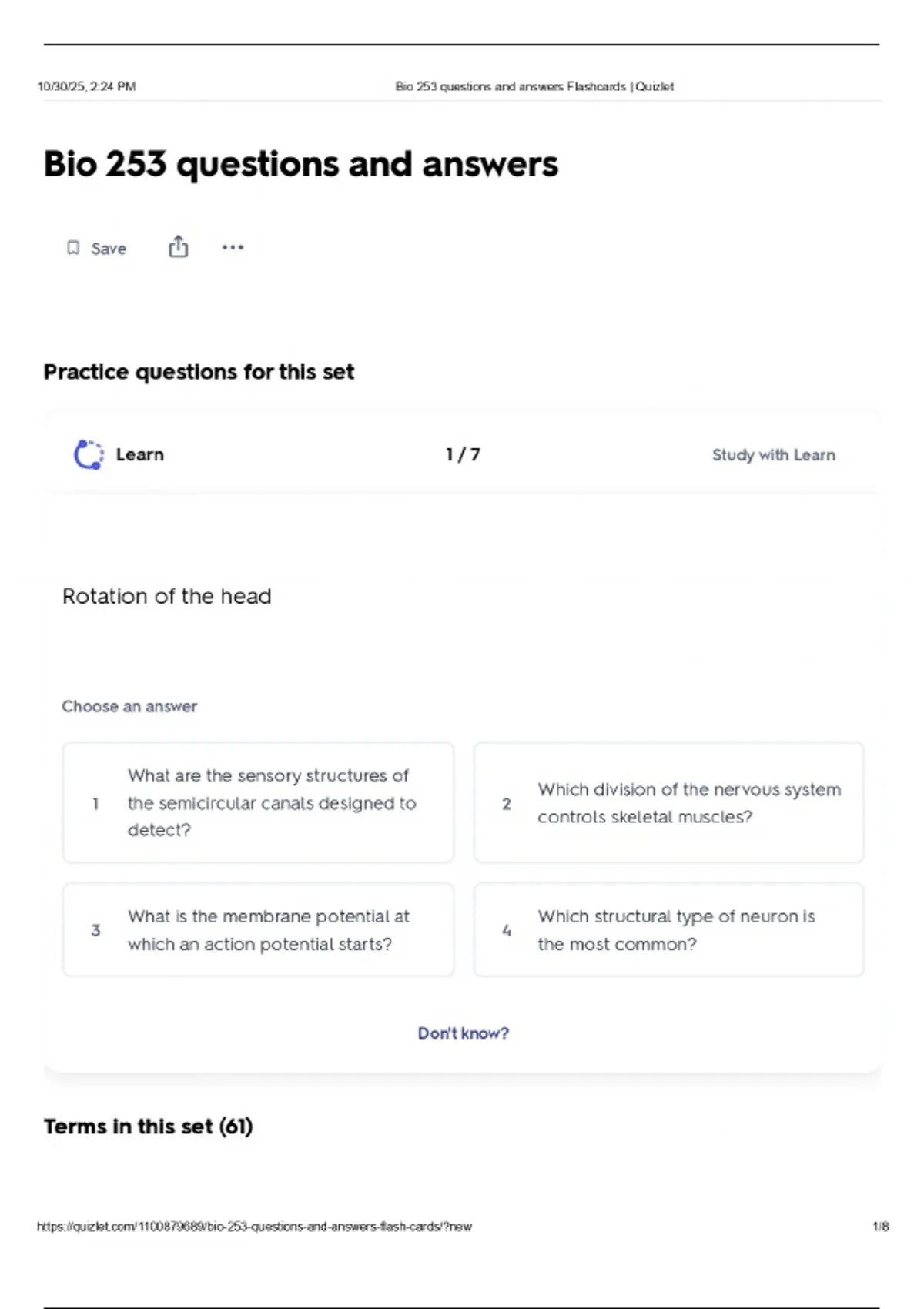Image resolution: width=924 pixels, height=1309 pixels.
Task: Click the bookmark Save icon
Action: (73, 248)
